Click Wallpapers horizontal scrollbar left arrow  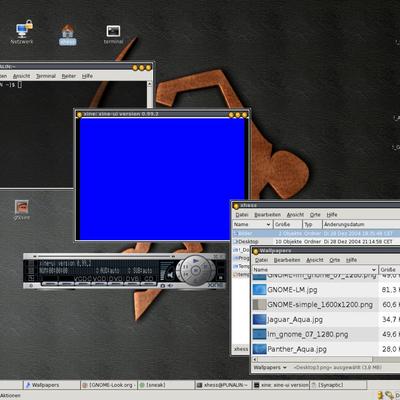pyautogui.click(x=255, y=359)
